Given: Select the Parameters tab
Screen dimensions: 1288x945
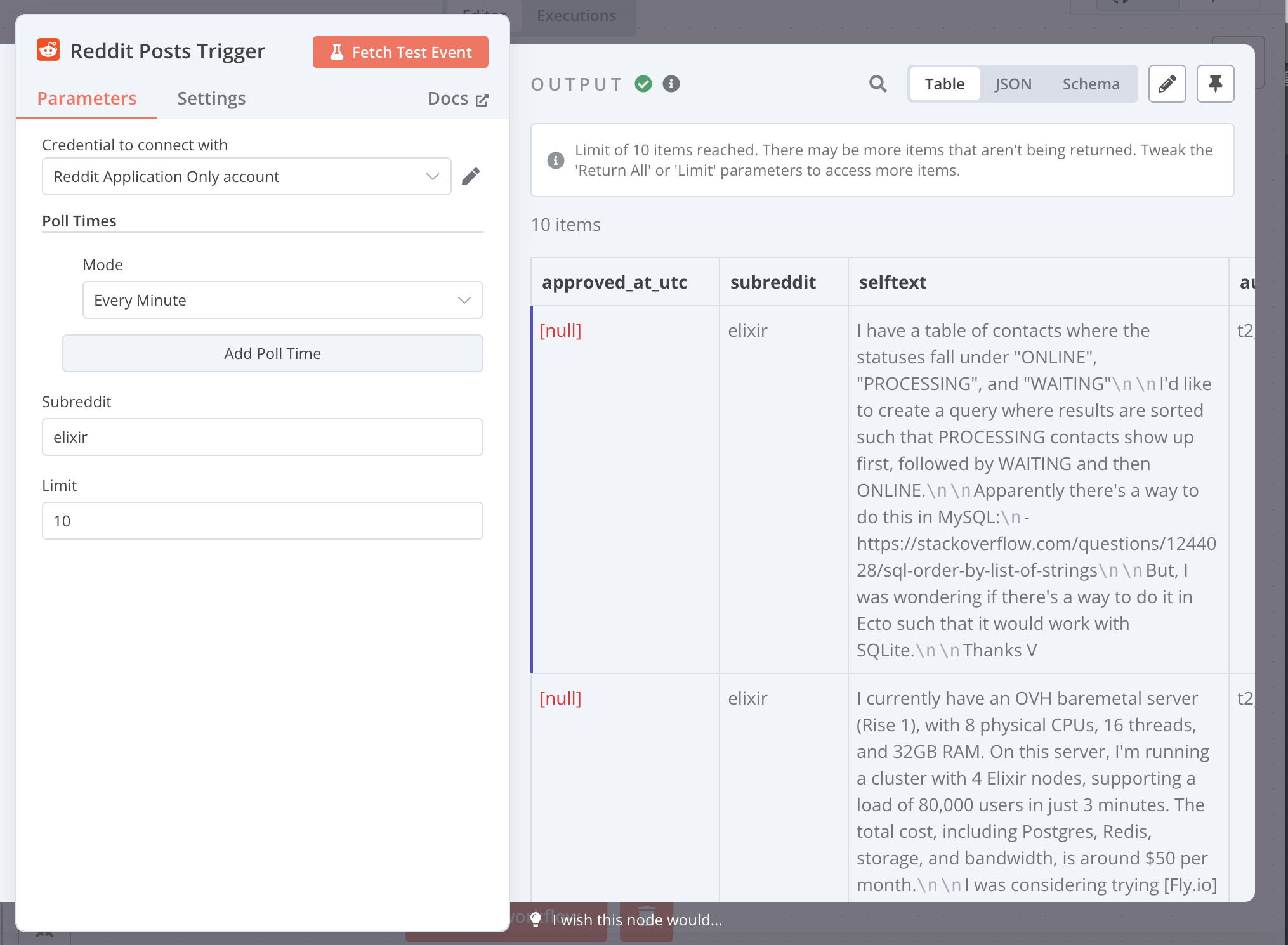Looking at the screenshot, I should [87, 98].
